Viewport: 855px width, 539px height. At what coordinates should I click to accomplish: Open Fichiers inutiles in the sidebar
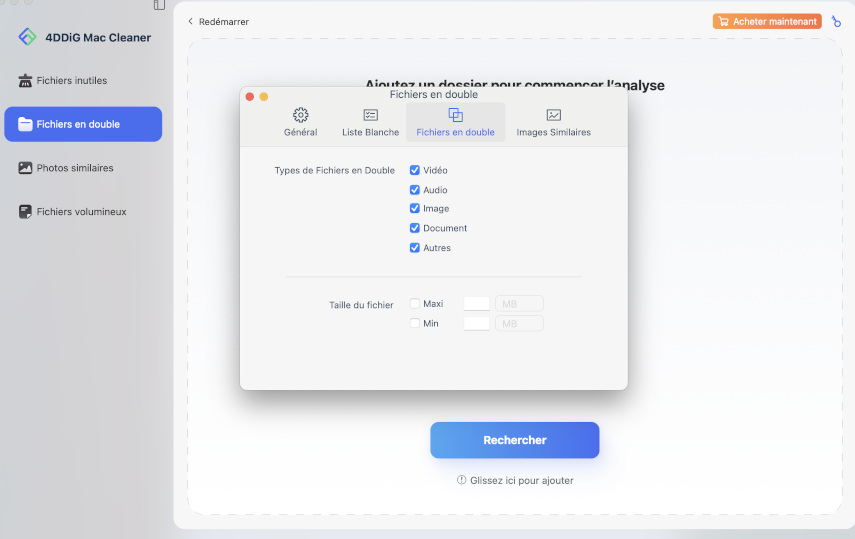(83, 81)
